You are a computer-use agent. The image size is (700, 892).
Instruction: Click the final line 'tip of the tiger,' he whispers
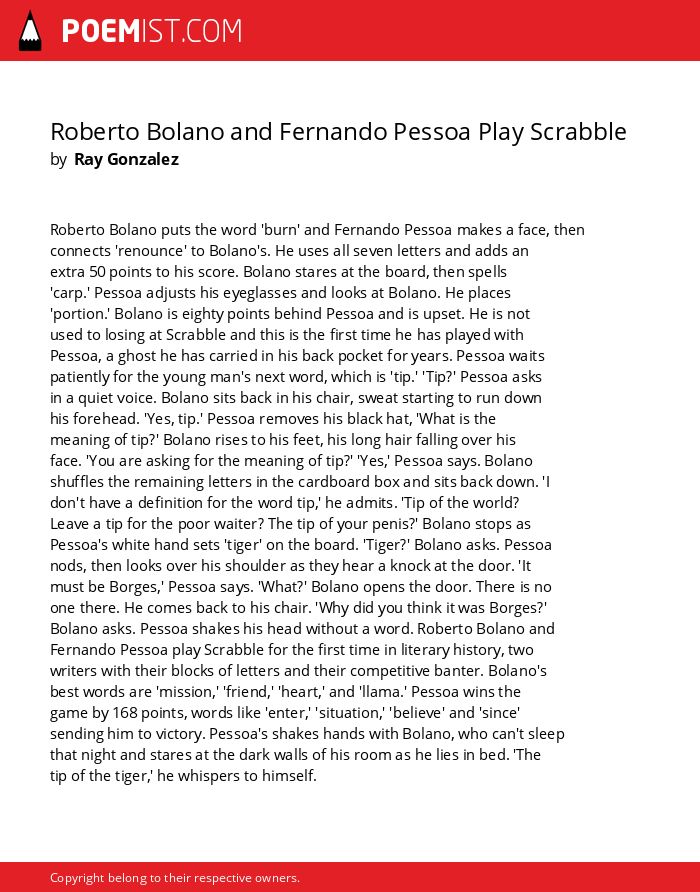(x=183, y=776)
